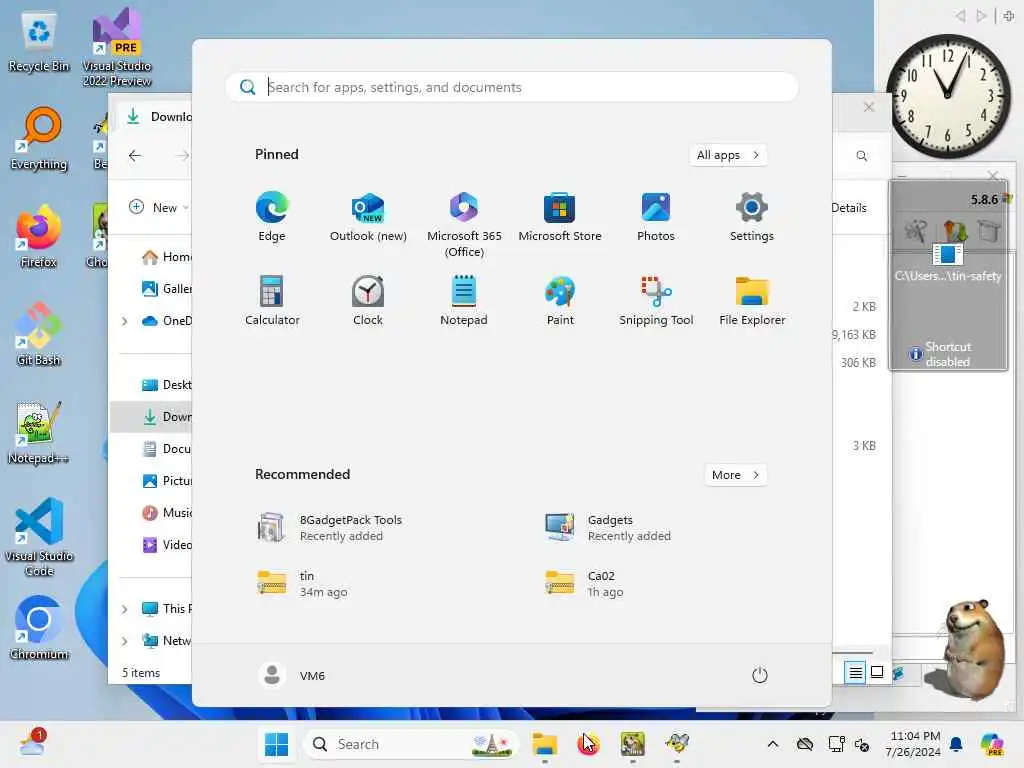Select the Firefox desktop shortcut

click(x=39, y=236)
